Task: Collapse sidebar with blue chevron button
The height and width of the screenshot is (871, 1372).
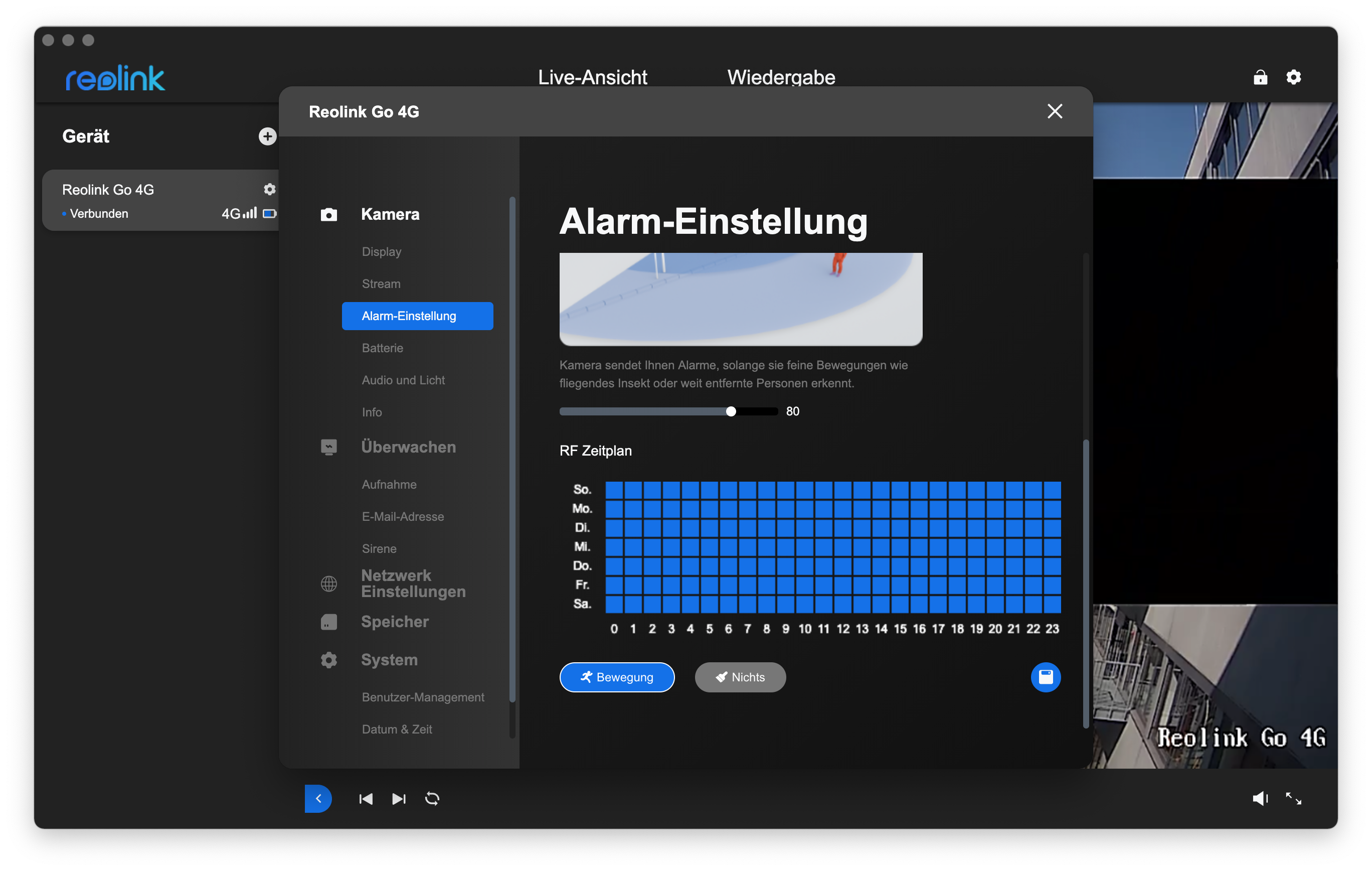Action: [318, 799]
